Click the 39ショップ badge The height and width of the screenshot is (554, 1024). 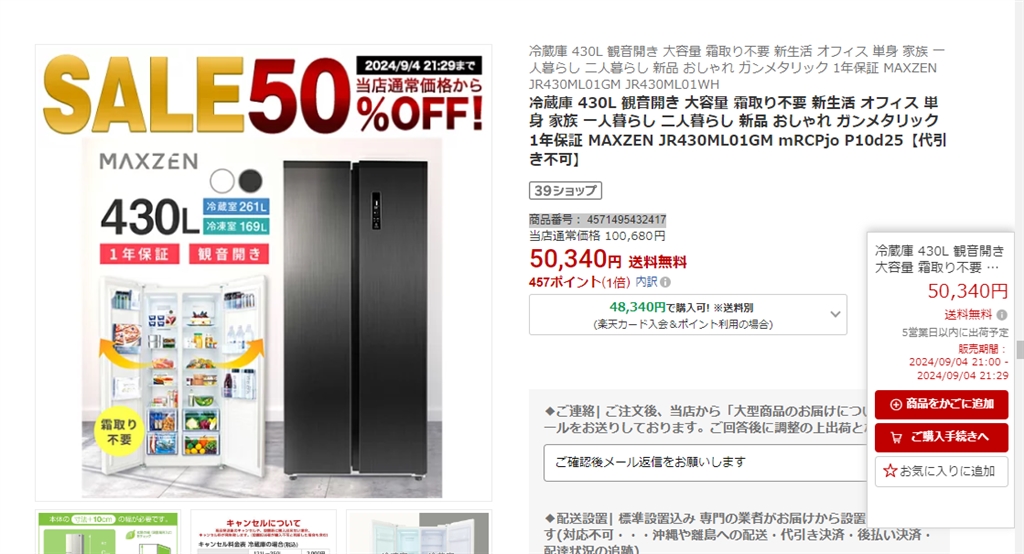[565, 190]
